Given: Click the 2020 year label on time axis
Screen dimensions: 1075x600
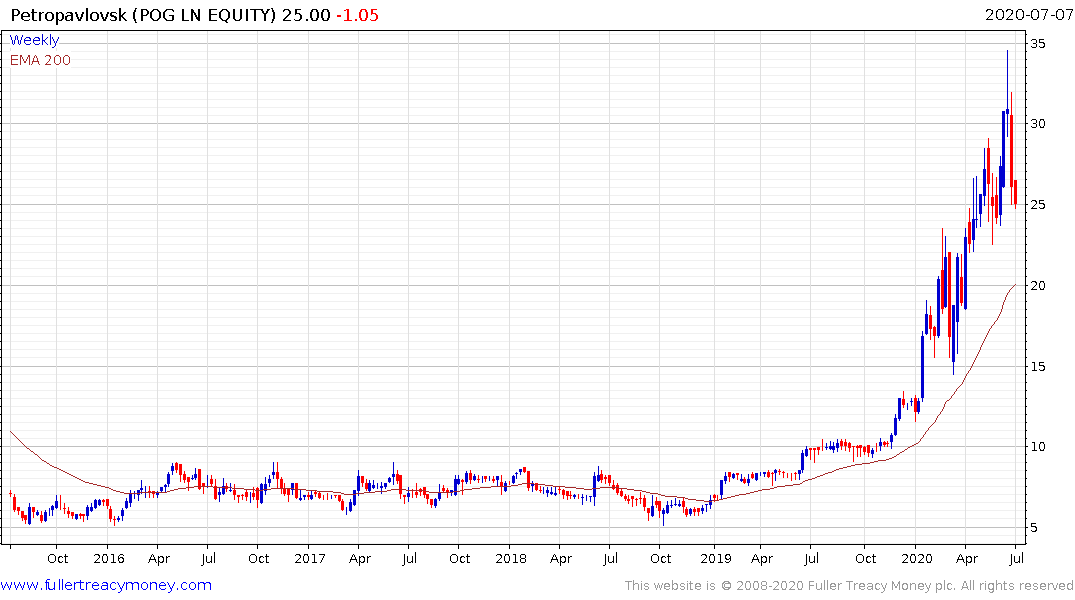Looking at the screenshot, I should [x=917, y=559].
